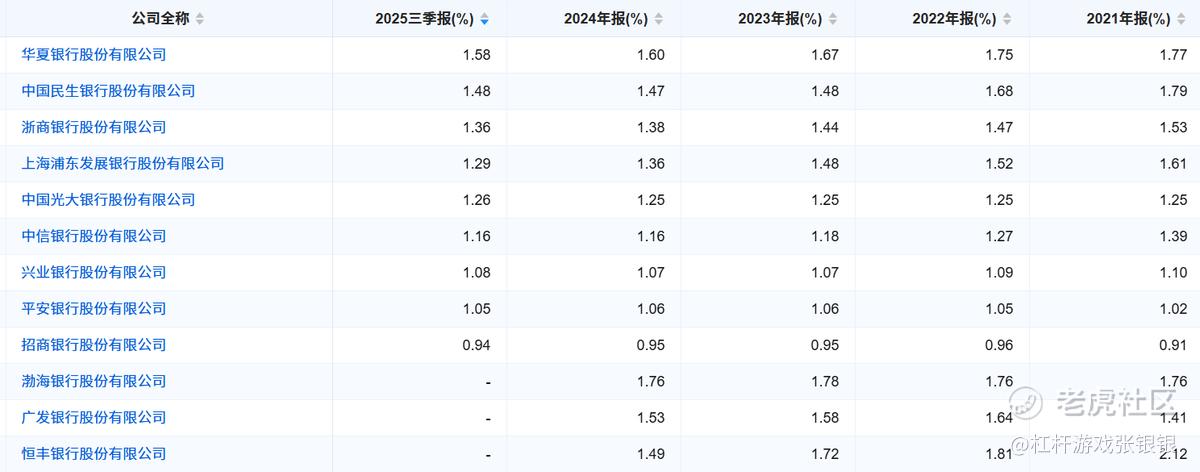Open 华夏银行股份有限公司 link
Viewport: 1200px width, 472px height.
pyautogui.click(x=94, y=54)
